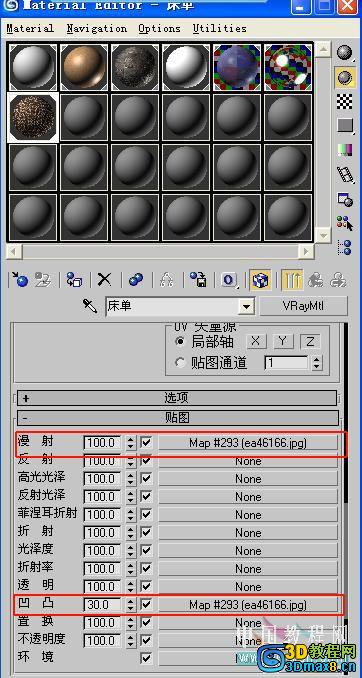Expand the 选项 rollout

[x=177, y=398]
